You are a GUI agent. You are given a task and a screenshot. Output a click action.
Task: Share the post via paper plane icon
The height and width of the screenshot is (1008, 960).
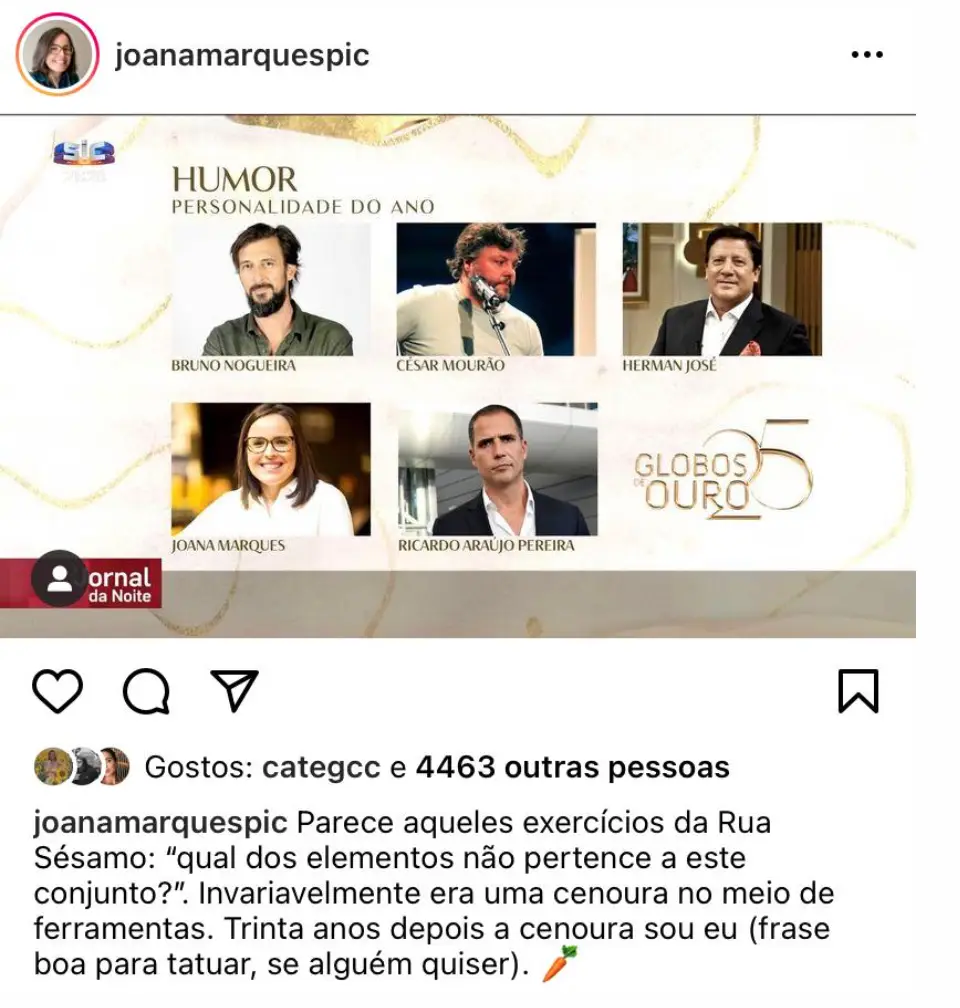tap(235, 690)
